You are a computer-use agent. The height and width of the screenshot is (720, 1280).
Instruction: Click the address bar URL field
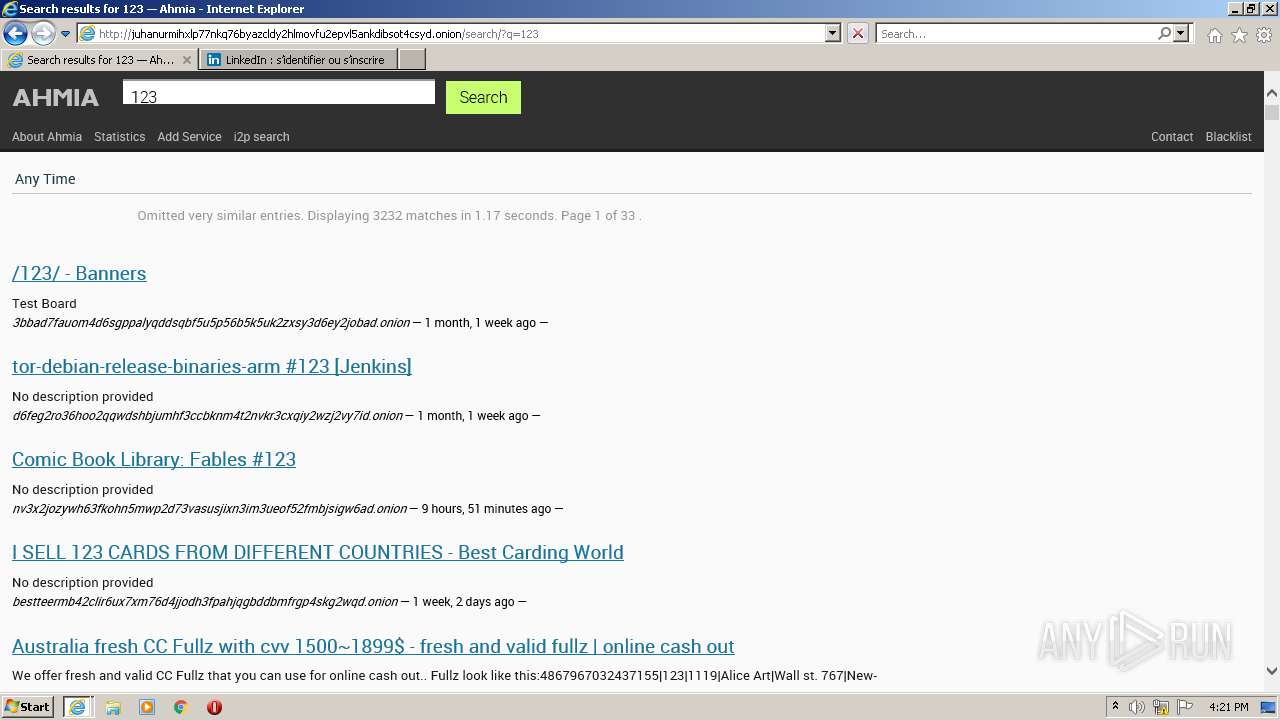pos(460,33)
